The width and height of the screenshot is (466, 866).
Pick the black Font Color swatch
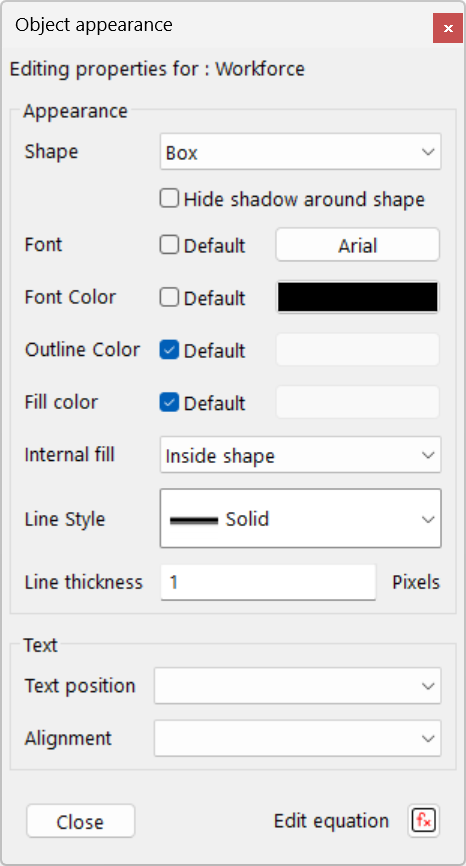(x=358, y=297)
